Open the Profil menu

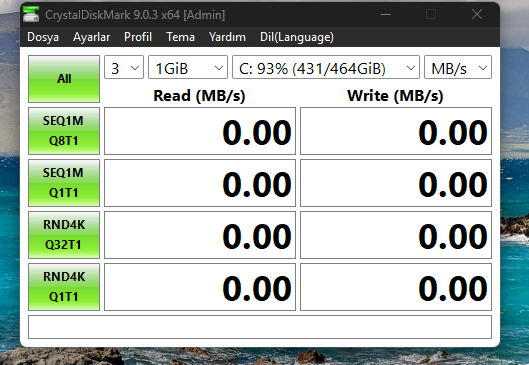pyautogui.click(x=138, y=37)
